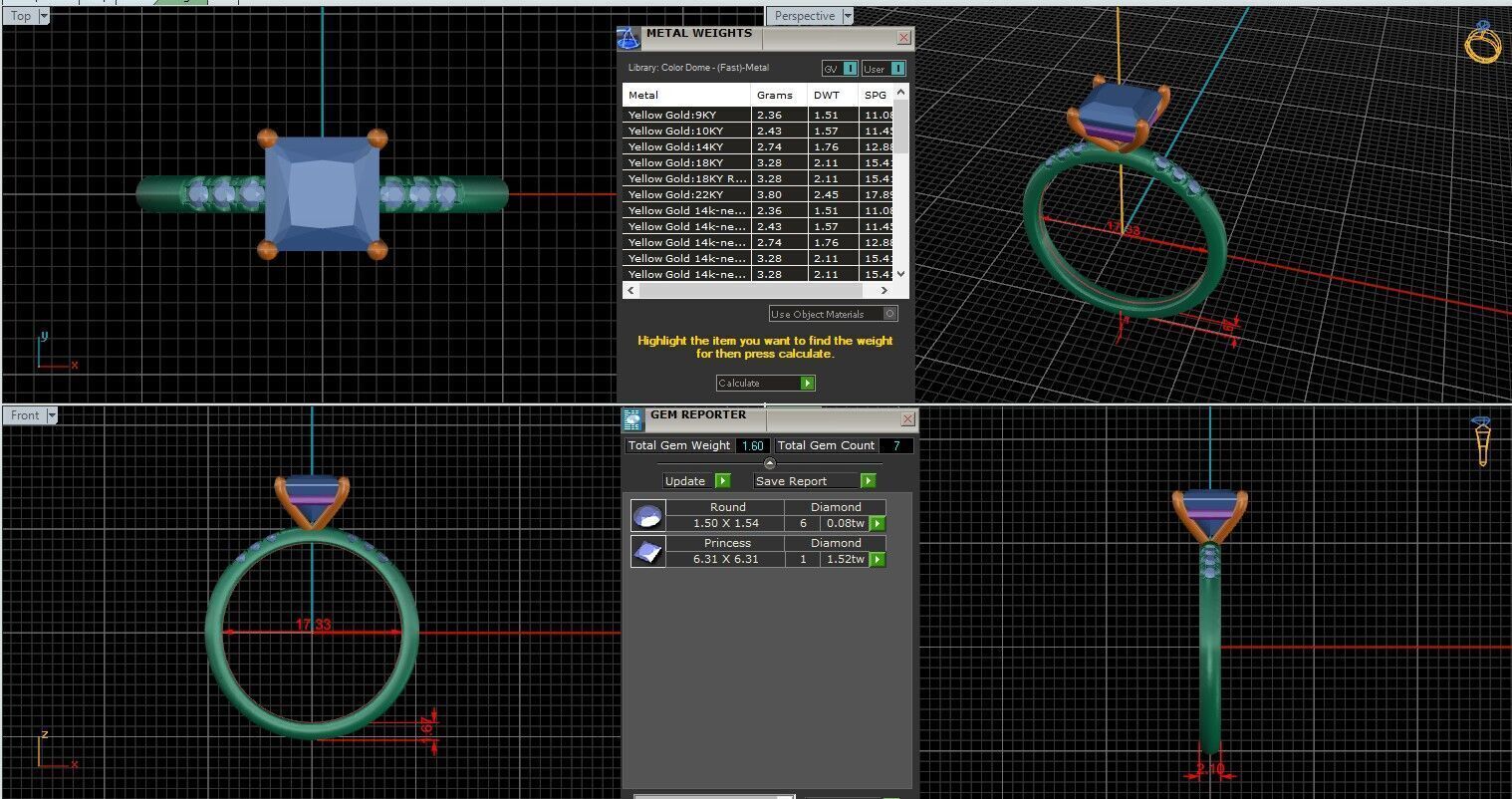The height and width of the screenshot is (799, 1512).
Task: Open the Front viewport dropdown arrow
Action: (x=52, y=415)
